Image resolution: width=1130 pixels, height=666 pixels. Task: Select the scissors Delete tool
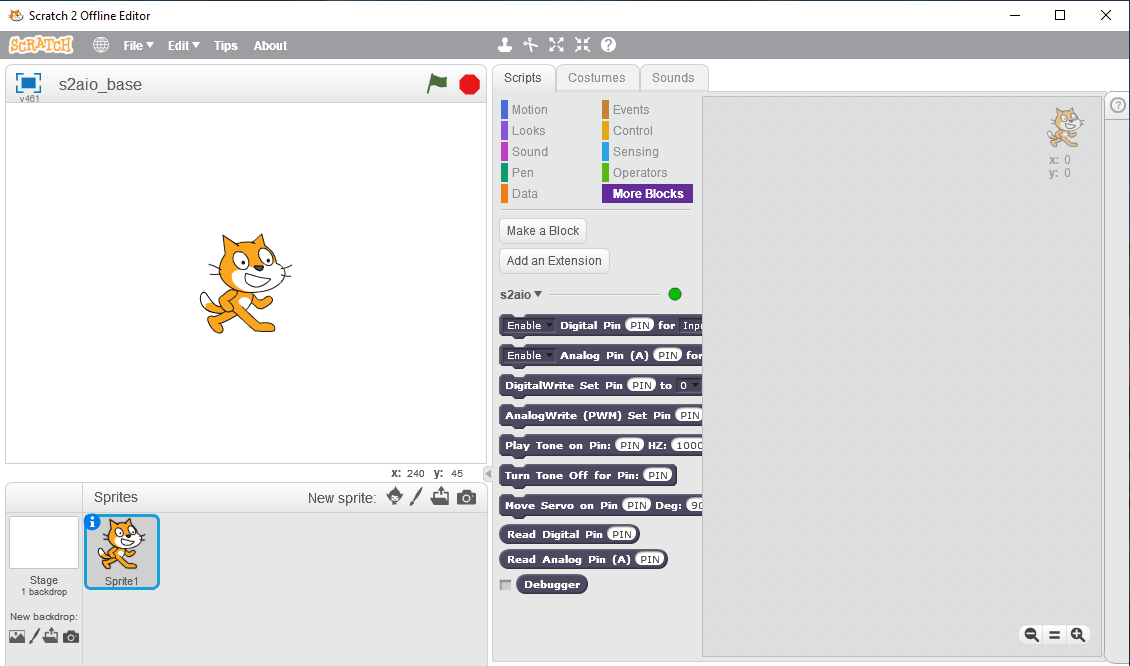(530, 44)
